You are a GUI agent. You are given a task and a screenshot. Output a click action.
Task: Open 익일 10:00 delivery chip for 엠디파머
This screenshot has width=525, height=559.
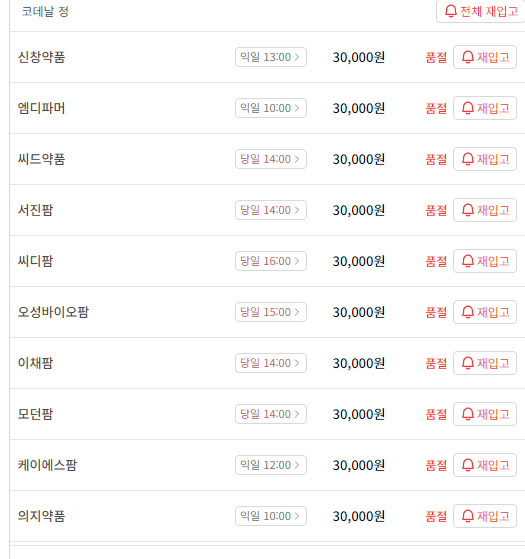pos(271,108)
